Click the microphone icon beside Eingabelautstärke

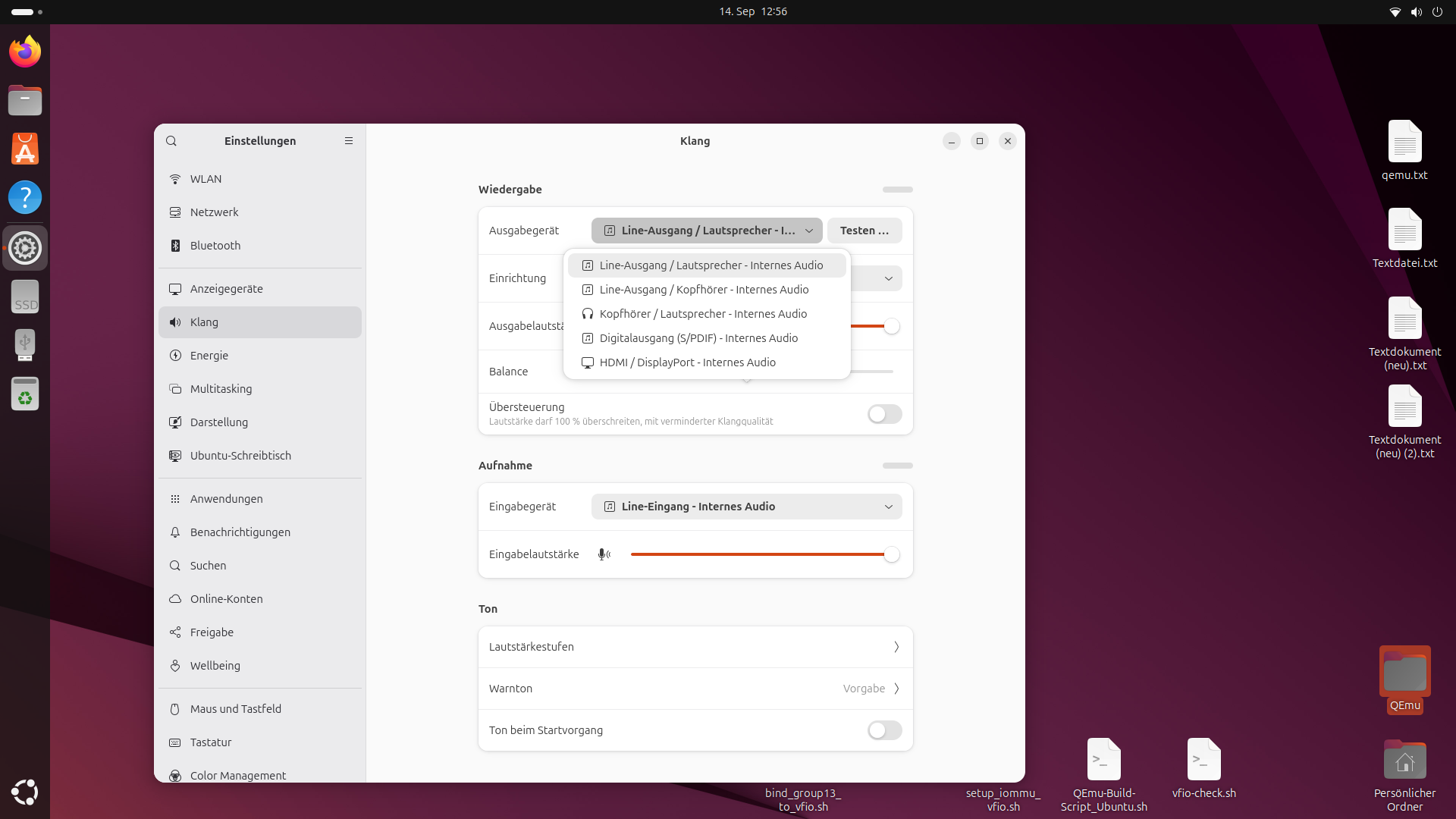point(604,554)
